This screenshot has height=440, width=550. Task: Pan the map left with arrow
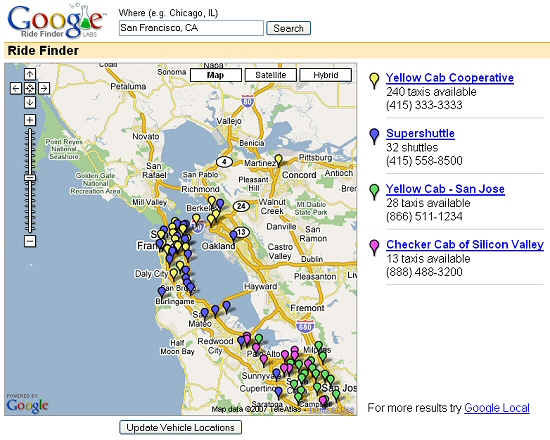pos(16,88)
